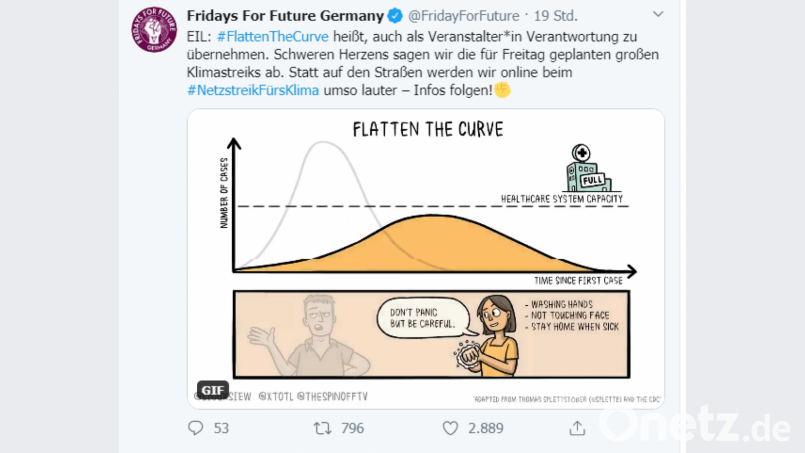The height and width of the screenshot is (453, 805).
Task: Click the reply count 53
Action: click(x=221, y=428)
